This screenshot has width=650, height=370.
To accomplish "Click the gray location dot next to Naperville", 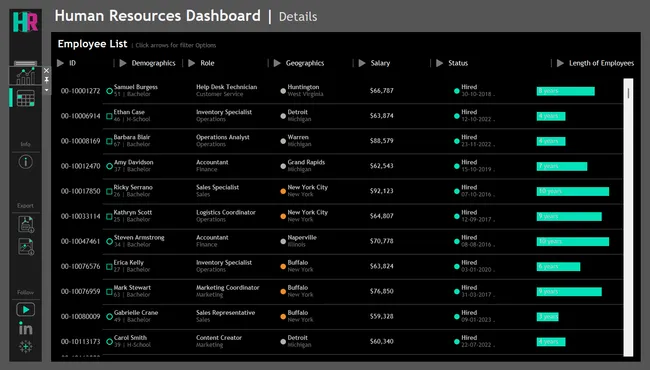I will pyautogui.click(x=283, y=241).
